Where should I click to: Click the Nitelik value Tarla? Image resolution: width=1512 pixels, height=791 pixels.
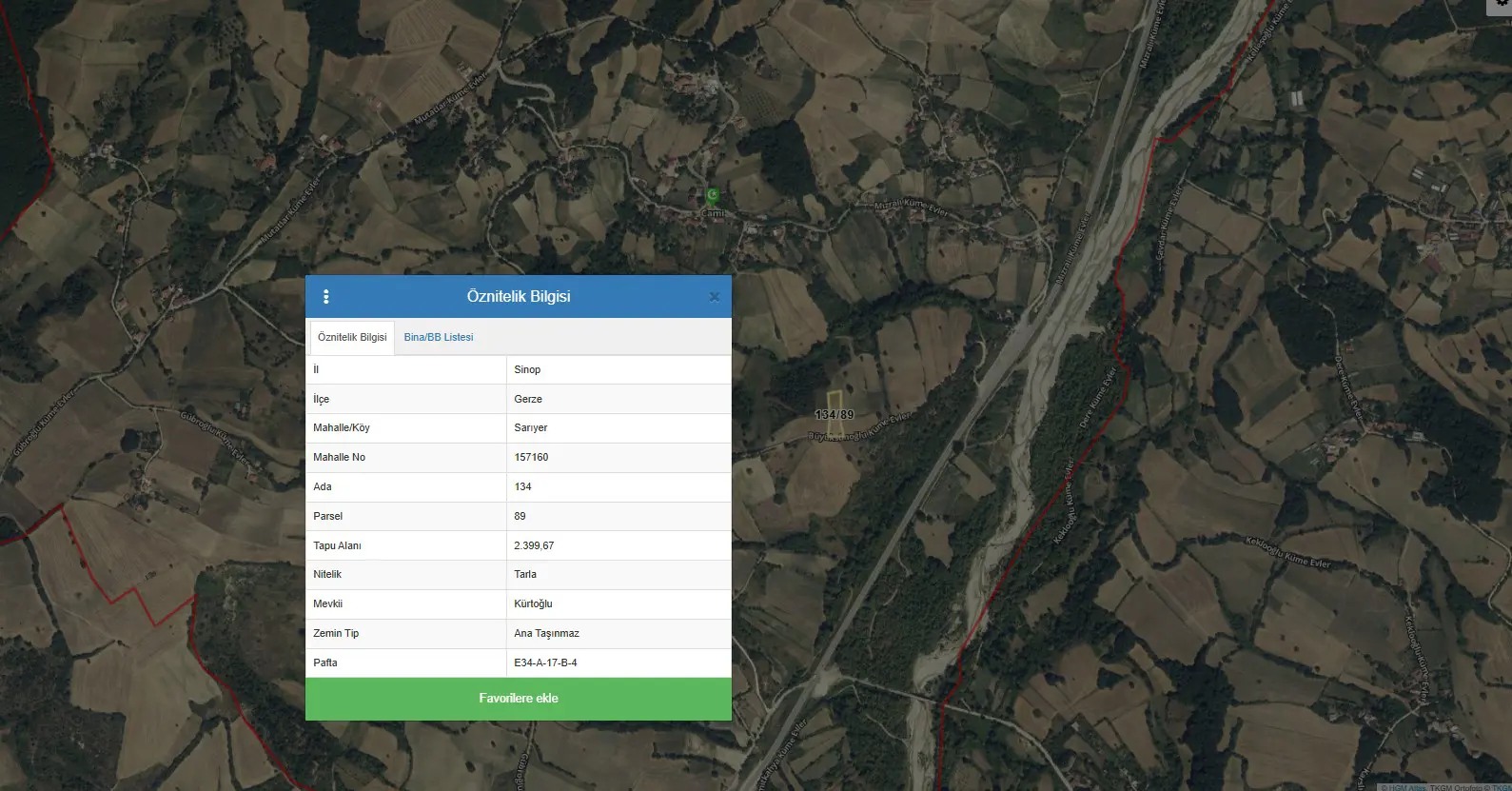pos(525,574)
